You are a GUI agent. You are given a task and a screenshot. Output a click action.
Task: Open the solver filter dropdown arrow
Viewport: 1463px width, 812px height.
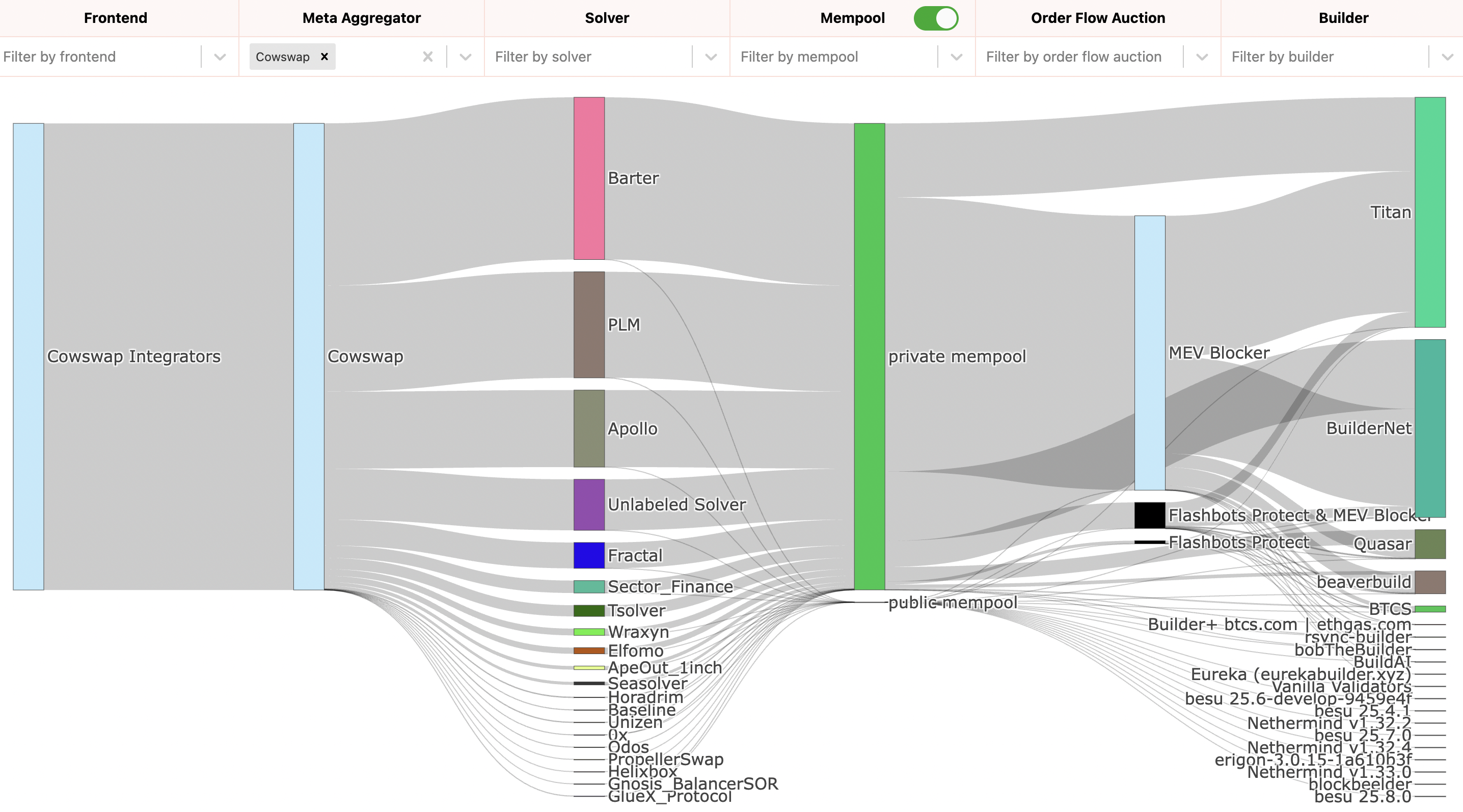click(711, 57)
